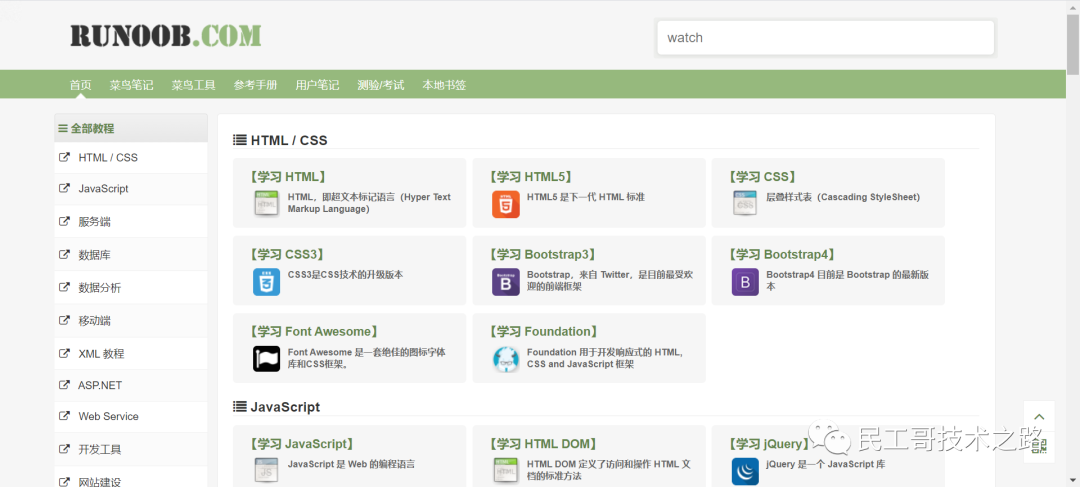The image size is (1080, 487).
Task: Click the RUNOOB.COM site logo
Action: pos(165,36)
